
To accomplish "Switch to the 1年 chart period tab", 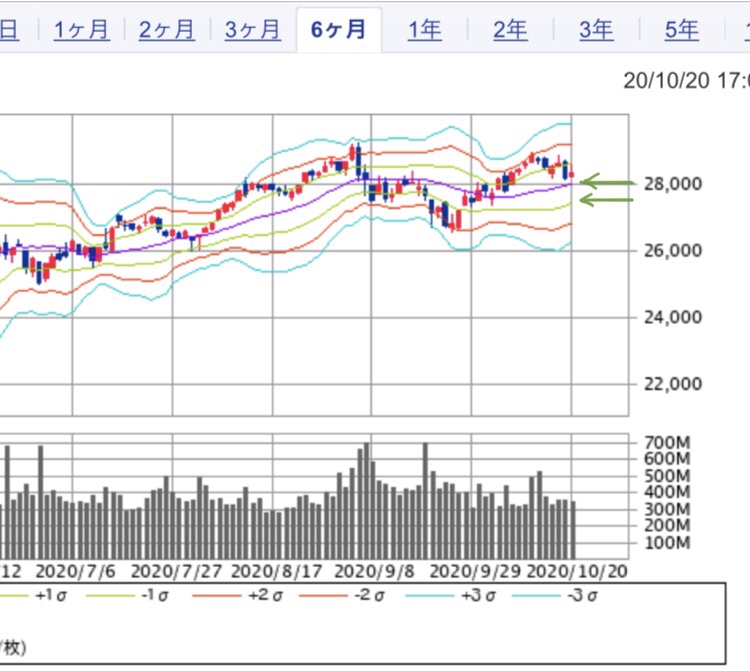I will pyautogui.click(x=425, y=30).
